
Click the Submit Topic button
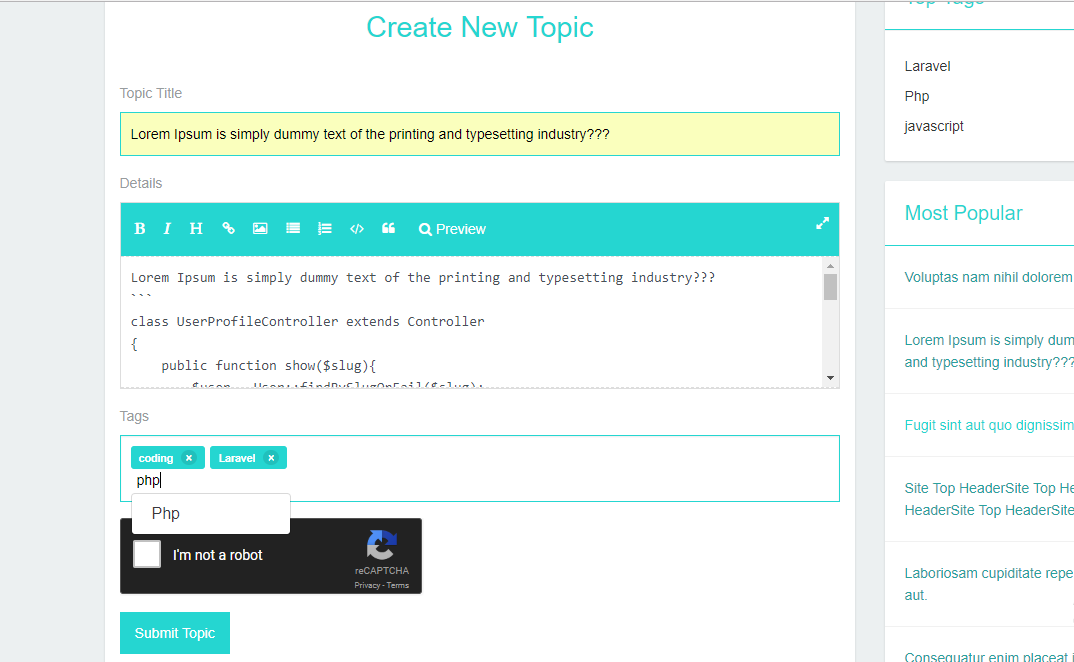pos(175,633)
